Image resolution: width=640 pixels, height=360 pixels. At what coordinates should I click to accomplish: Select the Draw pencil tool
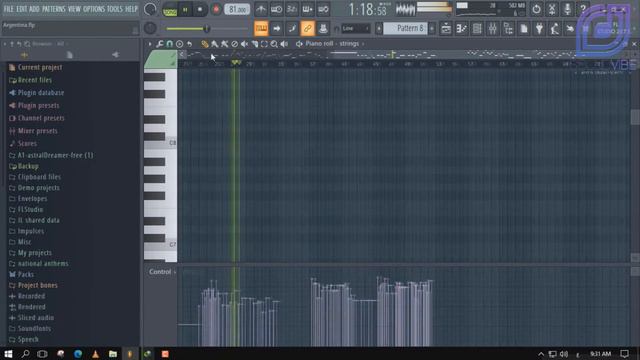click(x=204, y=44)
